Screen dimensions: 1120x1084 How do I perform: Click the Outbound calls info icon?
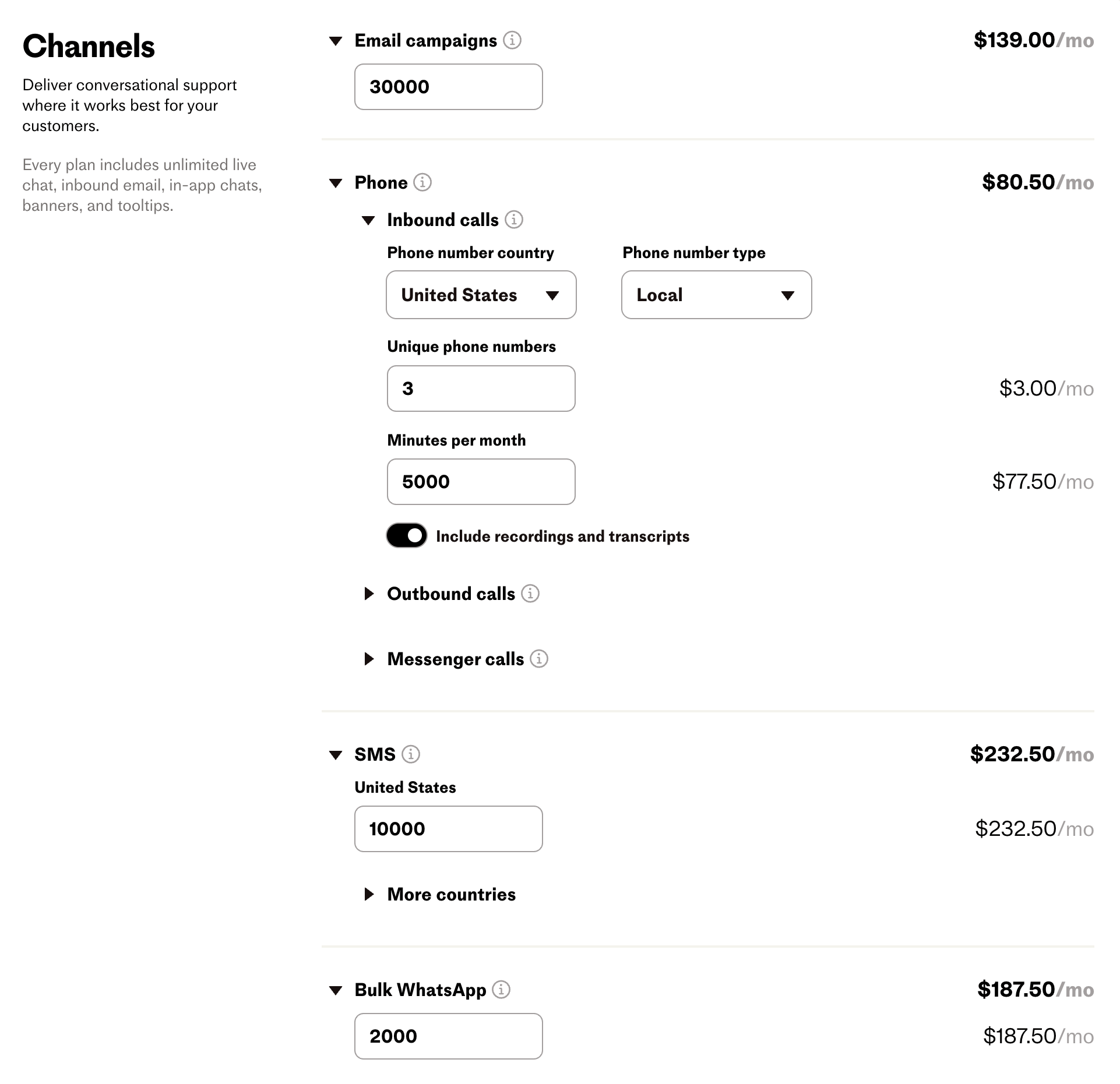pyautogui.click(x=531, y=594)
